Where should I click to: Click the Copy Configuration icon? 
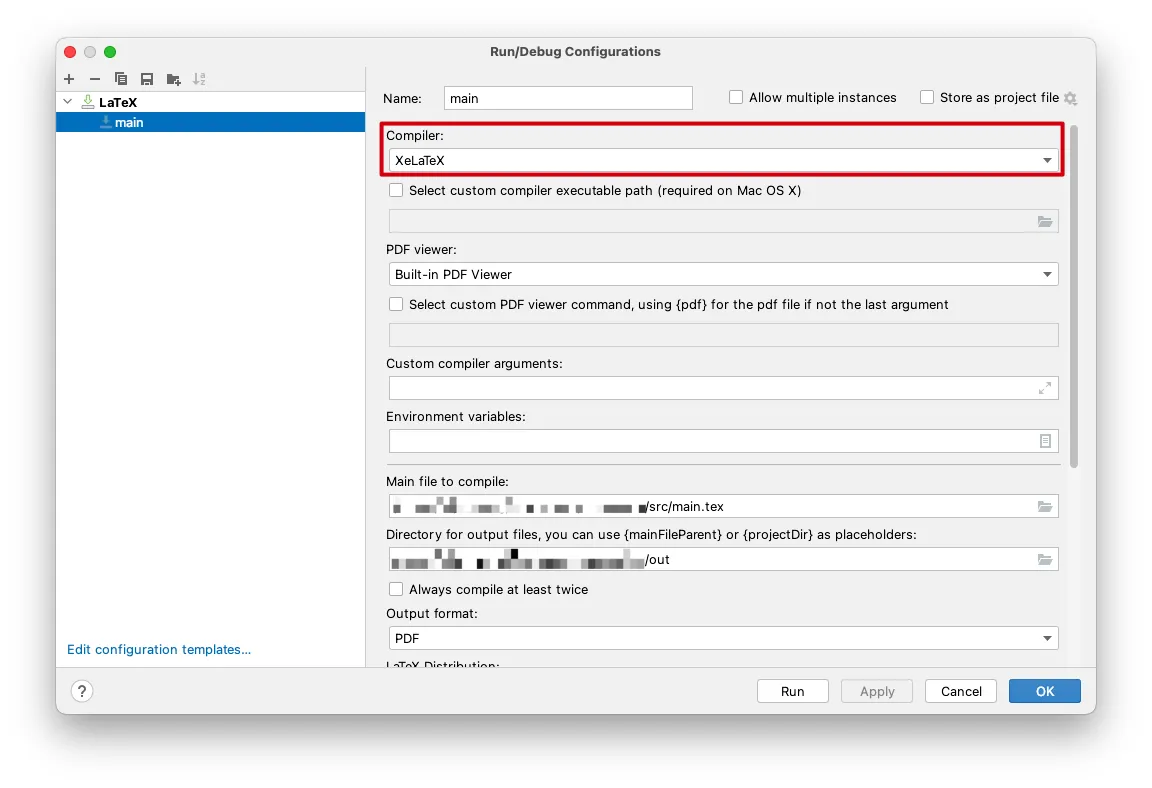(x=121, y=79)
